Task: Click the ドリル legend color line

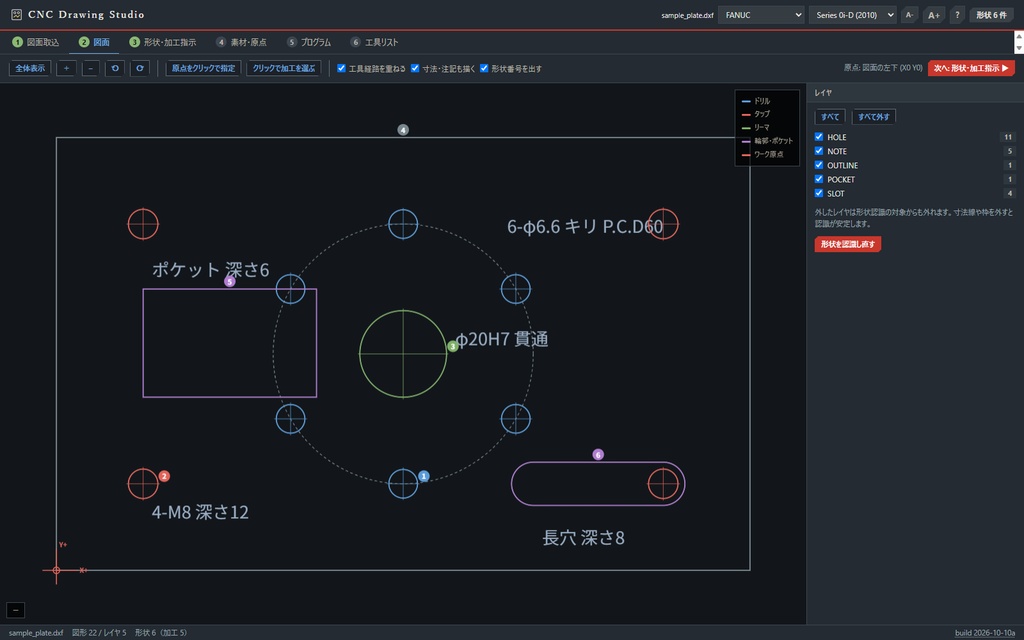Action: (746, 101)
